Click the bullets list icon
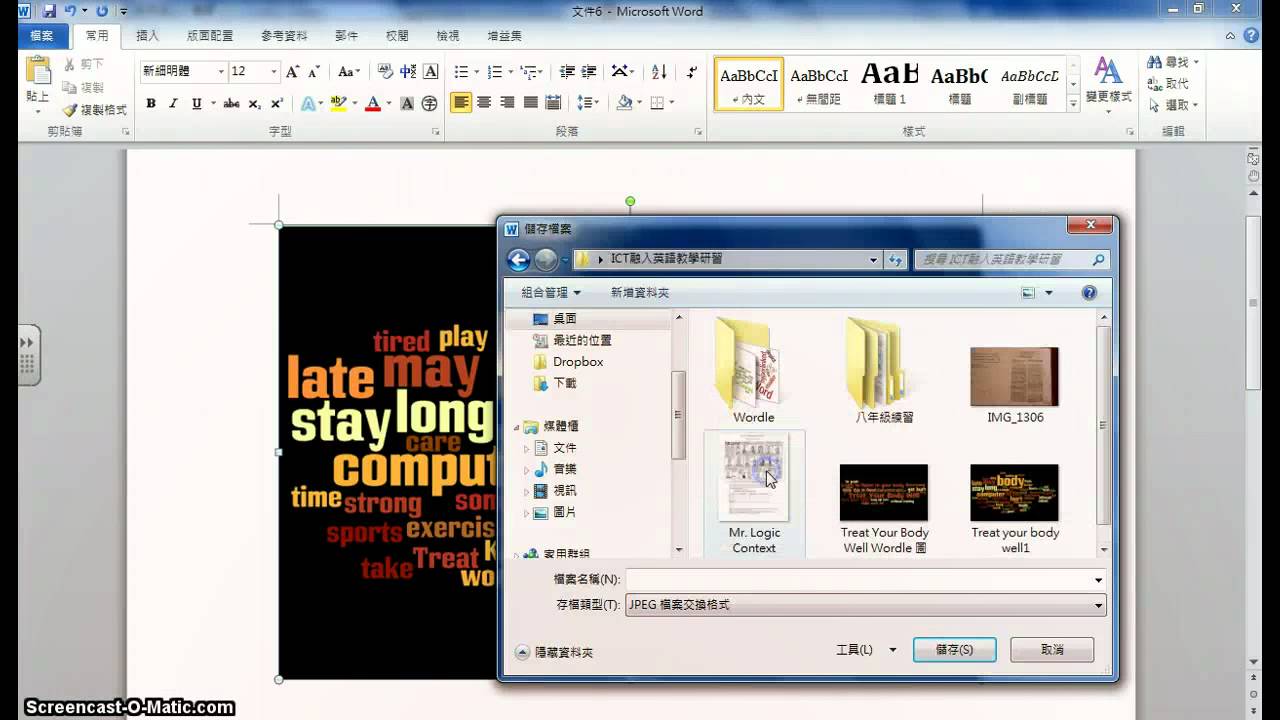 pyautogui.click(x=461, y=72)
